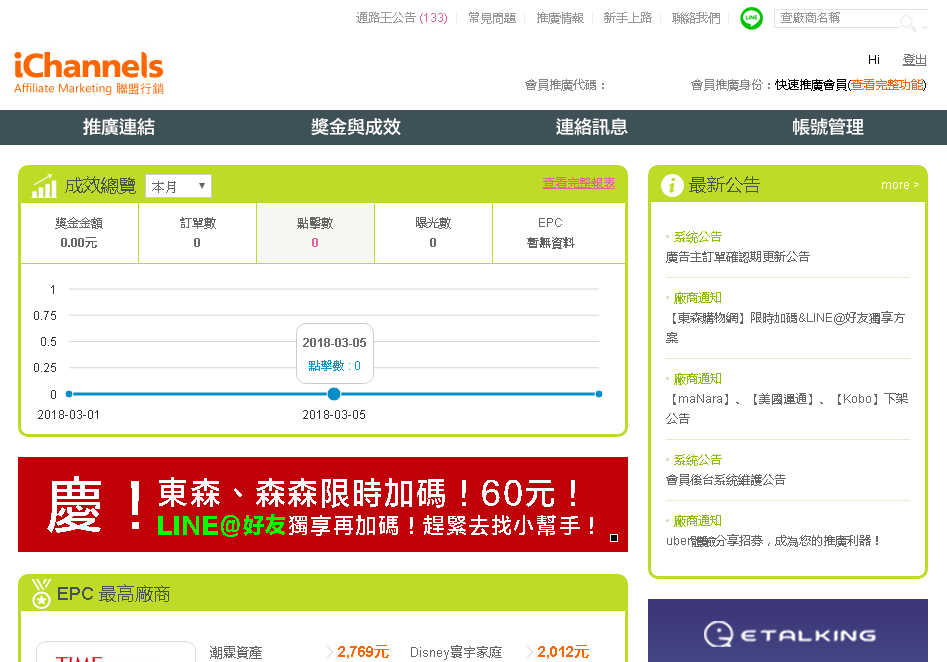Open the 聯絡我們 link
The height and width of the screenshot is (662, 947).
(x=696, y=18)
